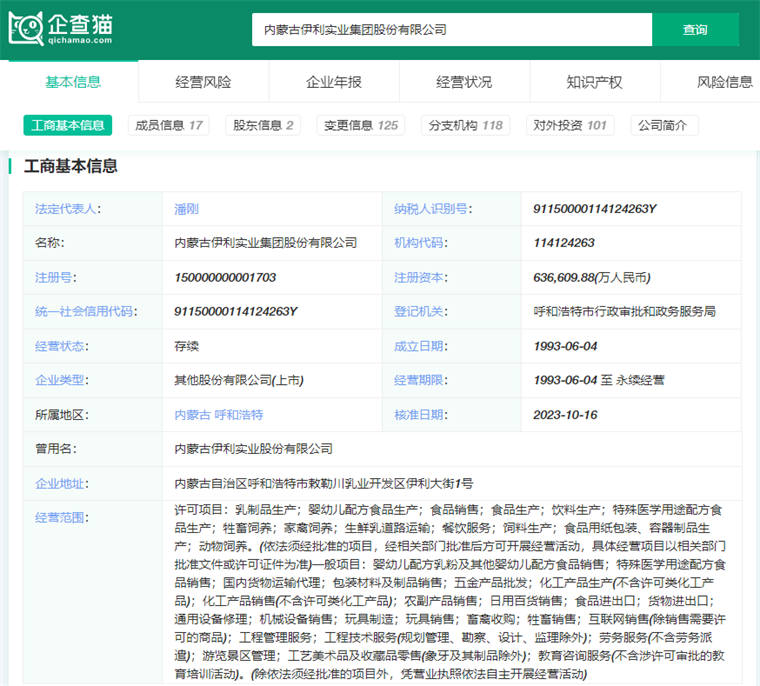Open the 经营状况 tab

click(x=464, y=82)
